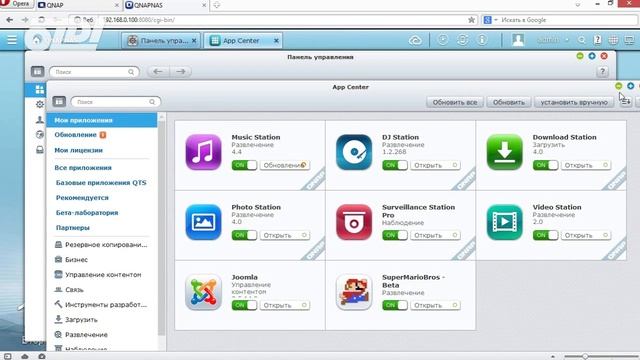
Task: Expand Joomla Открыть dropdown arrow
Action: (304, 305)
